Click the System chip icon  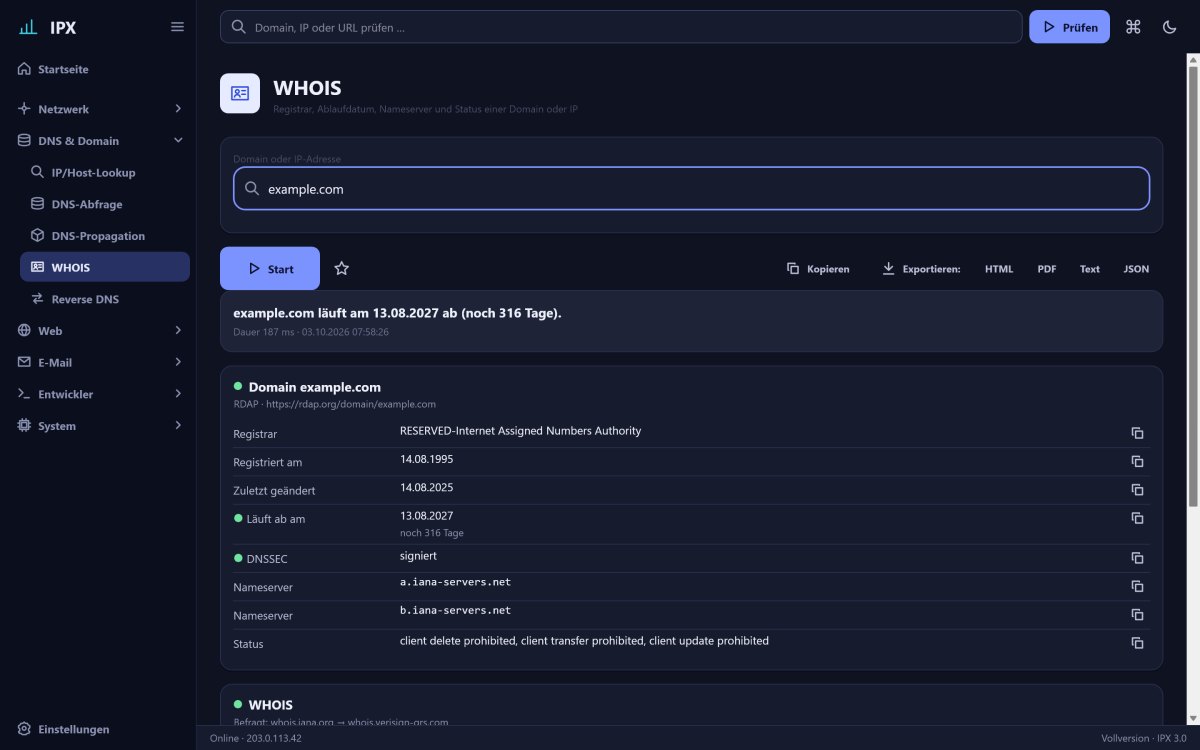click(24, 425)
